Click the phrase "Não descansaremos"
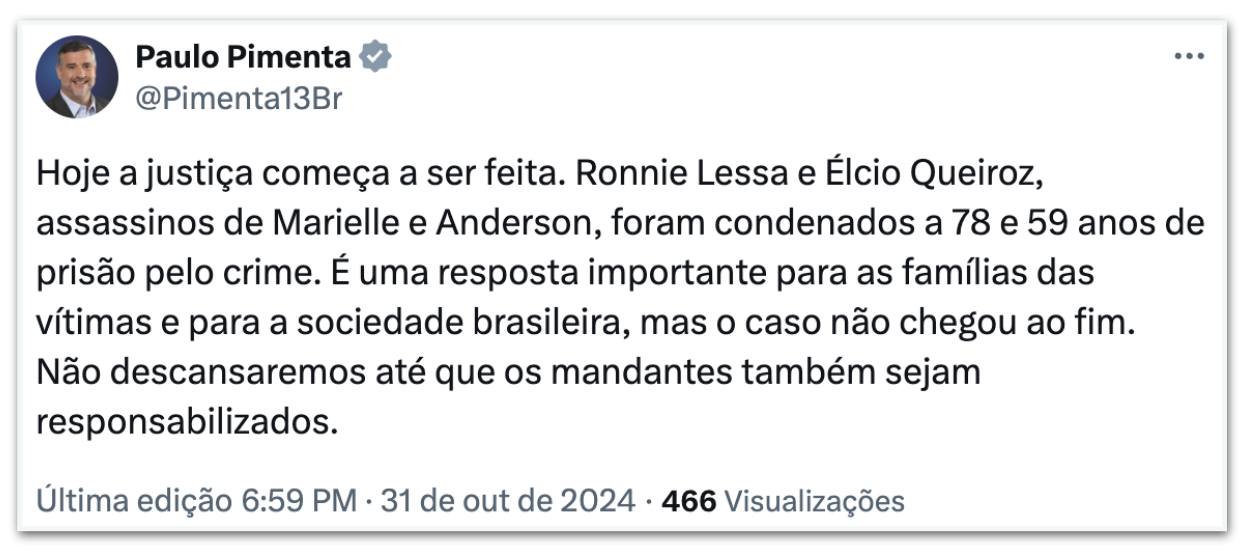 (197, 373)
